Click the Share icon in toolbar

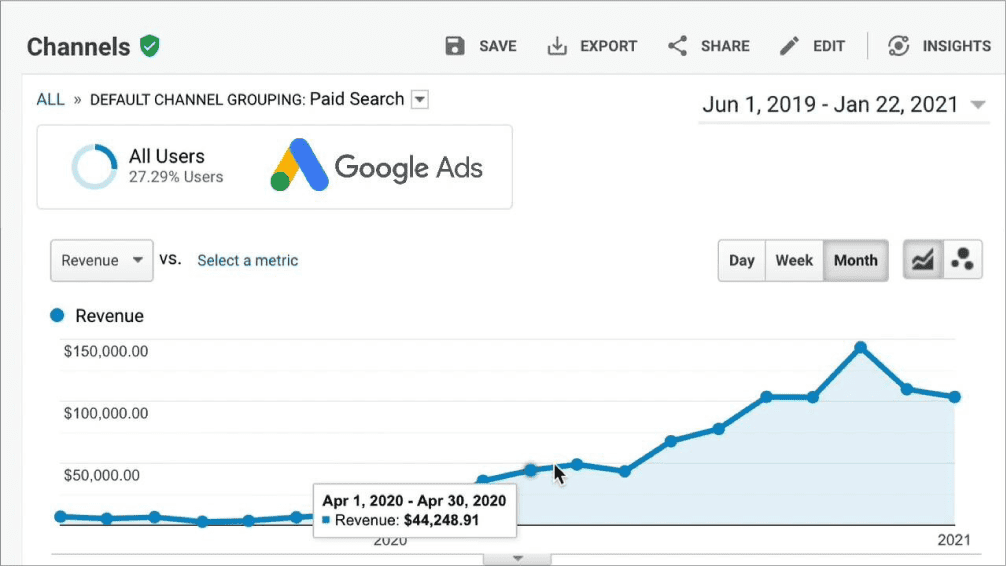678,46
